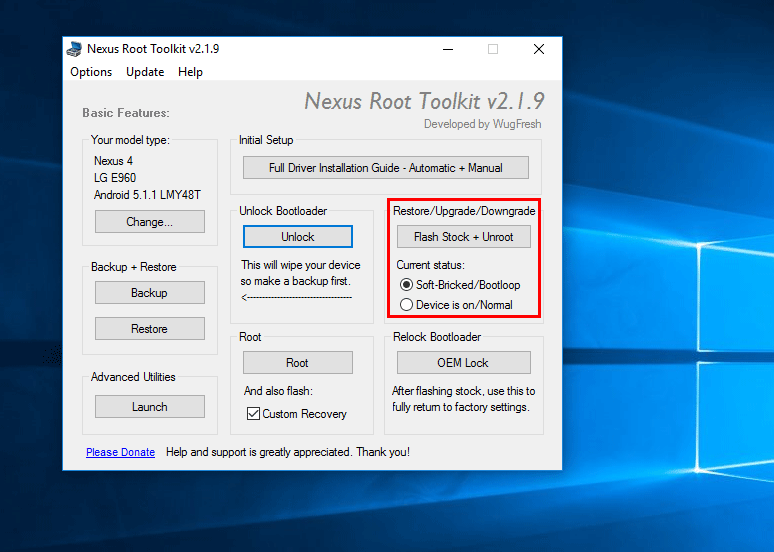Click Flash Stock + Unroot button

[463, 237]
